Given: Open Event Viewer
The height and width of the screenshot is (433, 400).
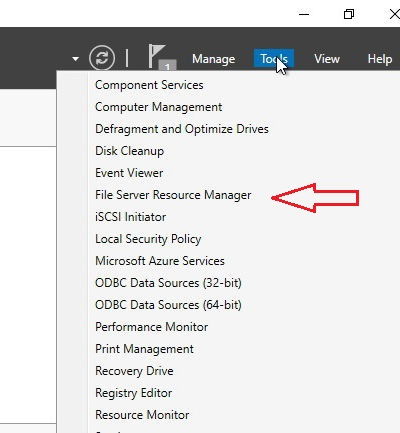Looking at the screenshot, I should point(129,173).
